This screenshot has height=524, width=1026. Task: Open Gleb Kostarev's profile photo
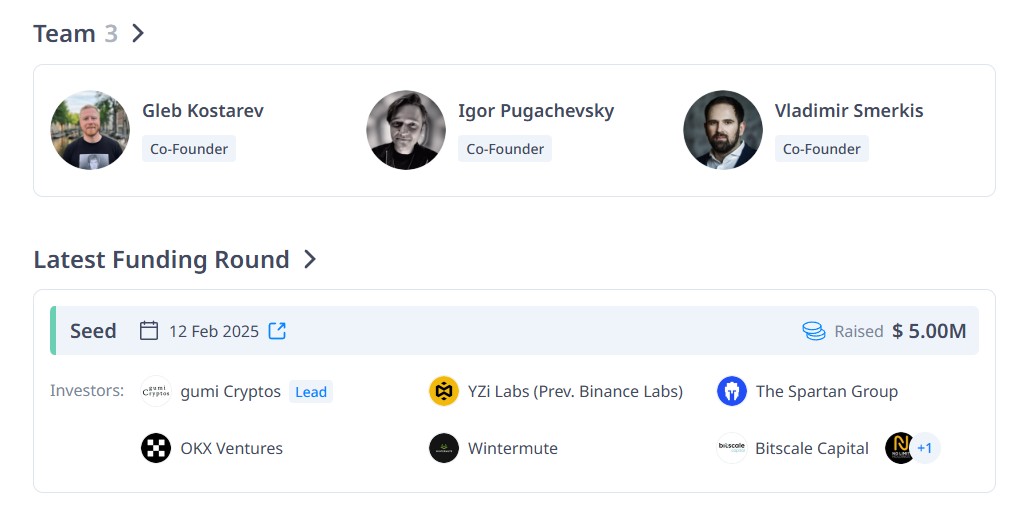[x=90, y=130]
